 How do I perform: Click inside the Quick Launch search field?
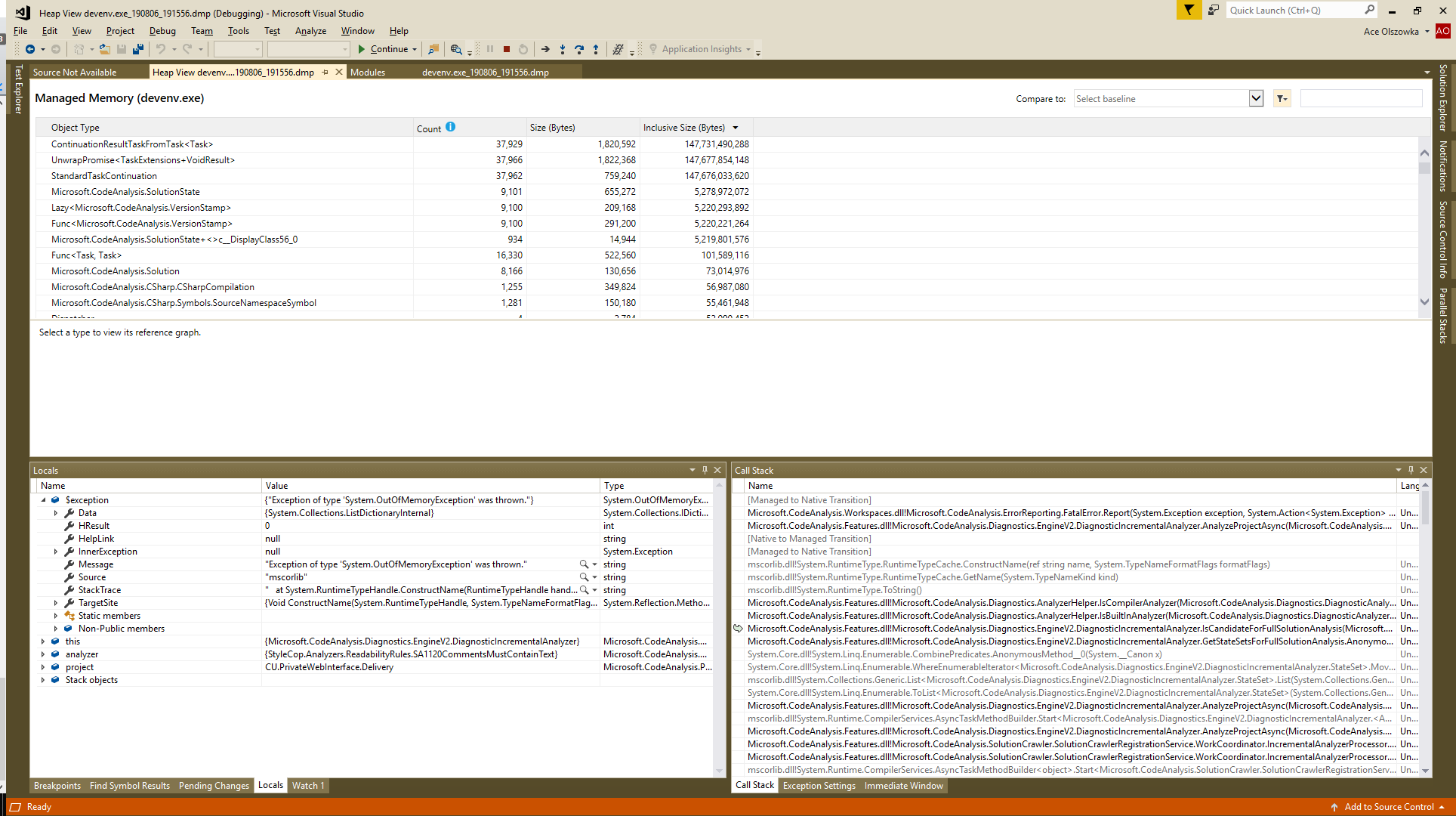1299,10
